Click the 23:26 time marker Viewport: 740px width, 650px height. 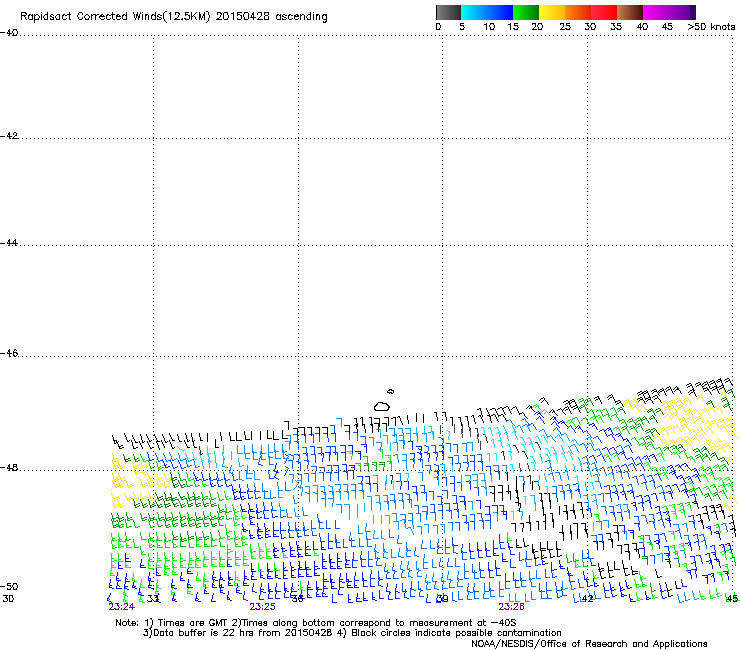pyautogui.click(x=512, y=607)
